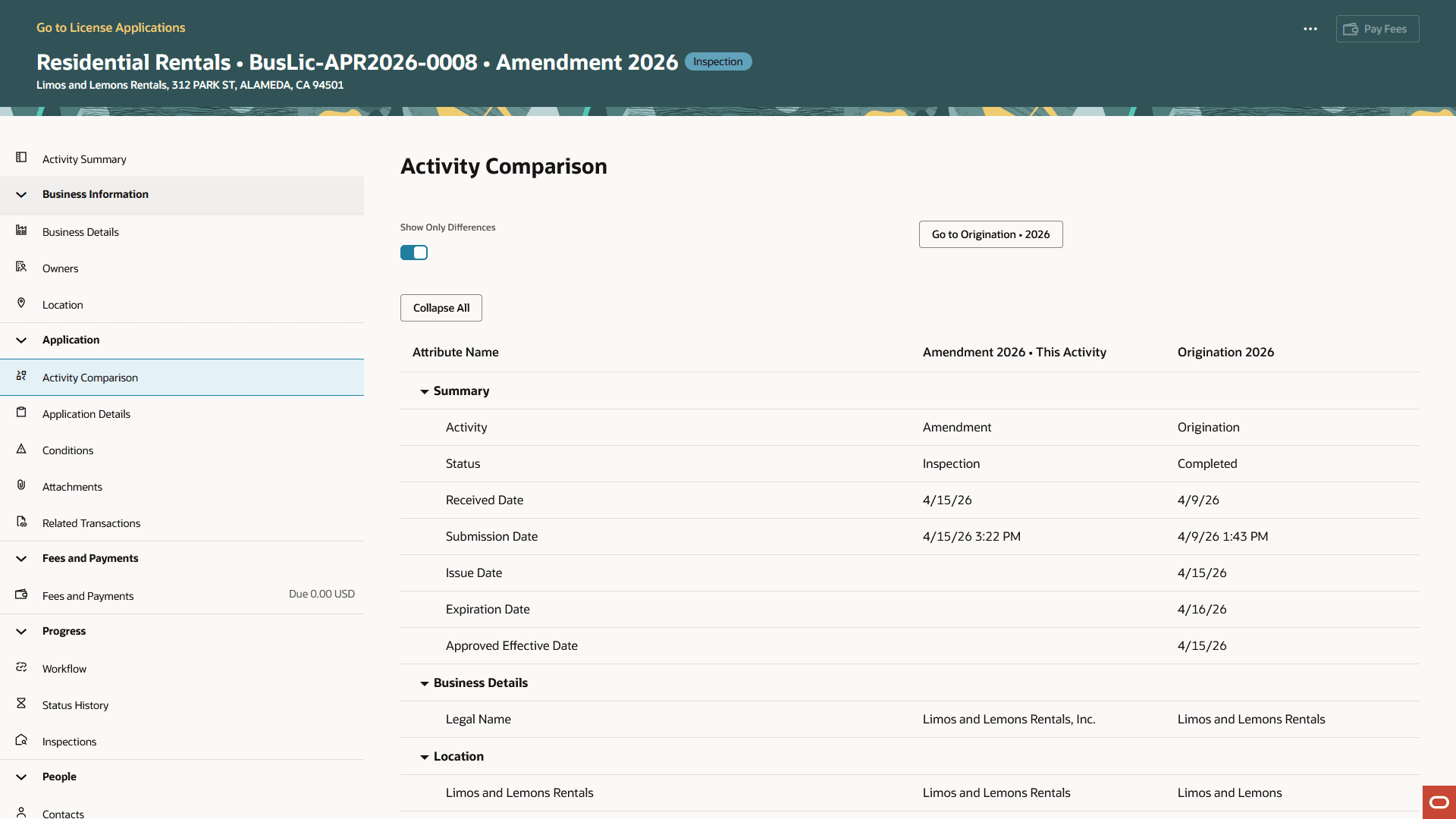
Task: Click the Inspections icon in sidebar
Action: 21,740
